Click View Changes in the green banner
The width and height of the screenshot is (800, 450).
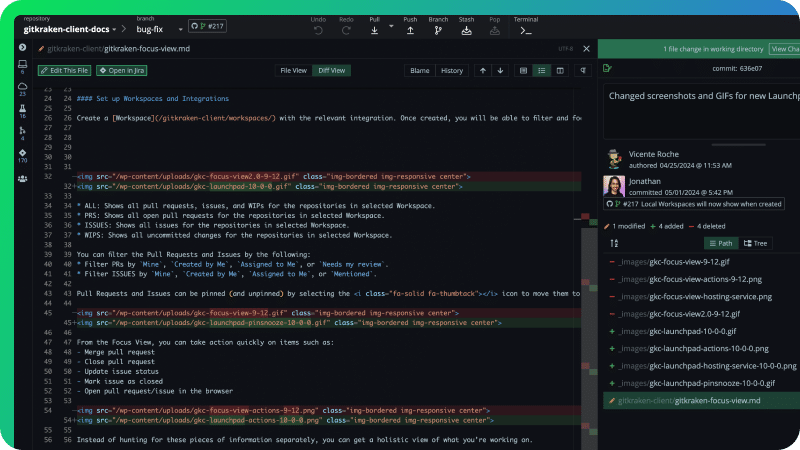click(784, 49)
